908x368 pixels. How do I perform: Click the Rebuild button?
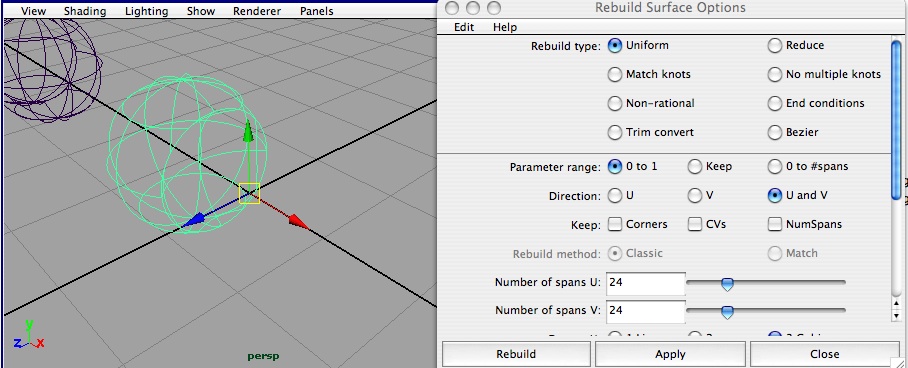pos(516,354)
